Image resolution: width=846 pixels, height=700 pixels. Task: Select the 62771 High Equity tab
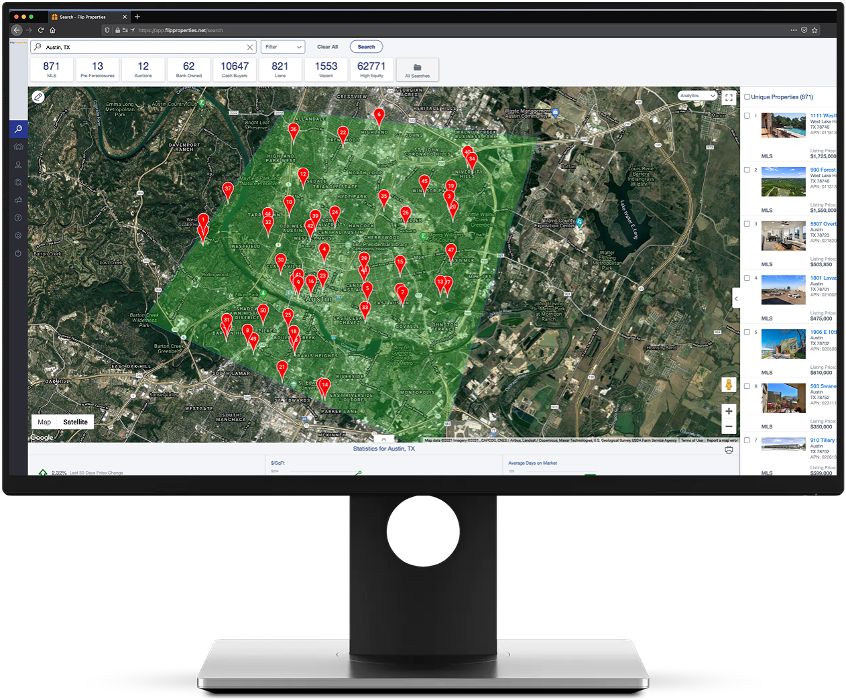[x=371, y=70]
